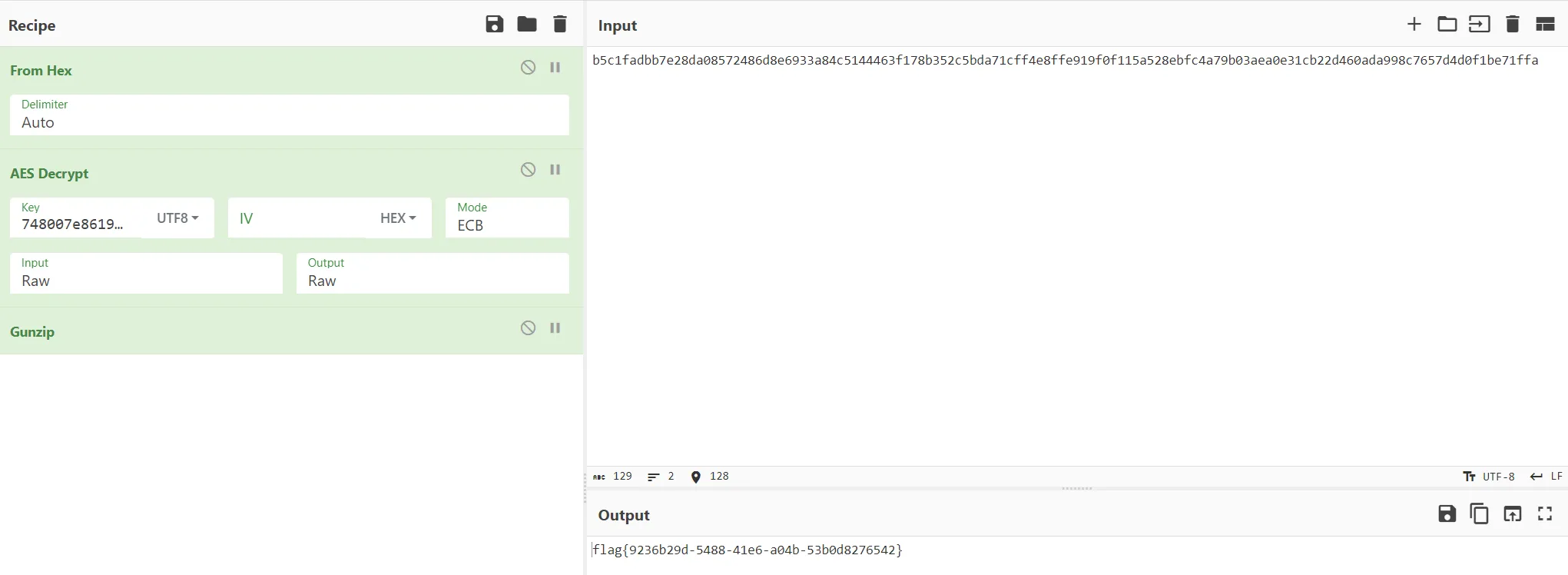Add a new input tab

tap(1414, 25)
